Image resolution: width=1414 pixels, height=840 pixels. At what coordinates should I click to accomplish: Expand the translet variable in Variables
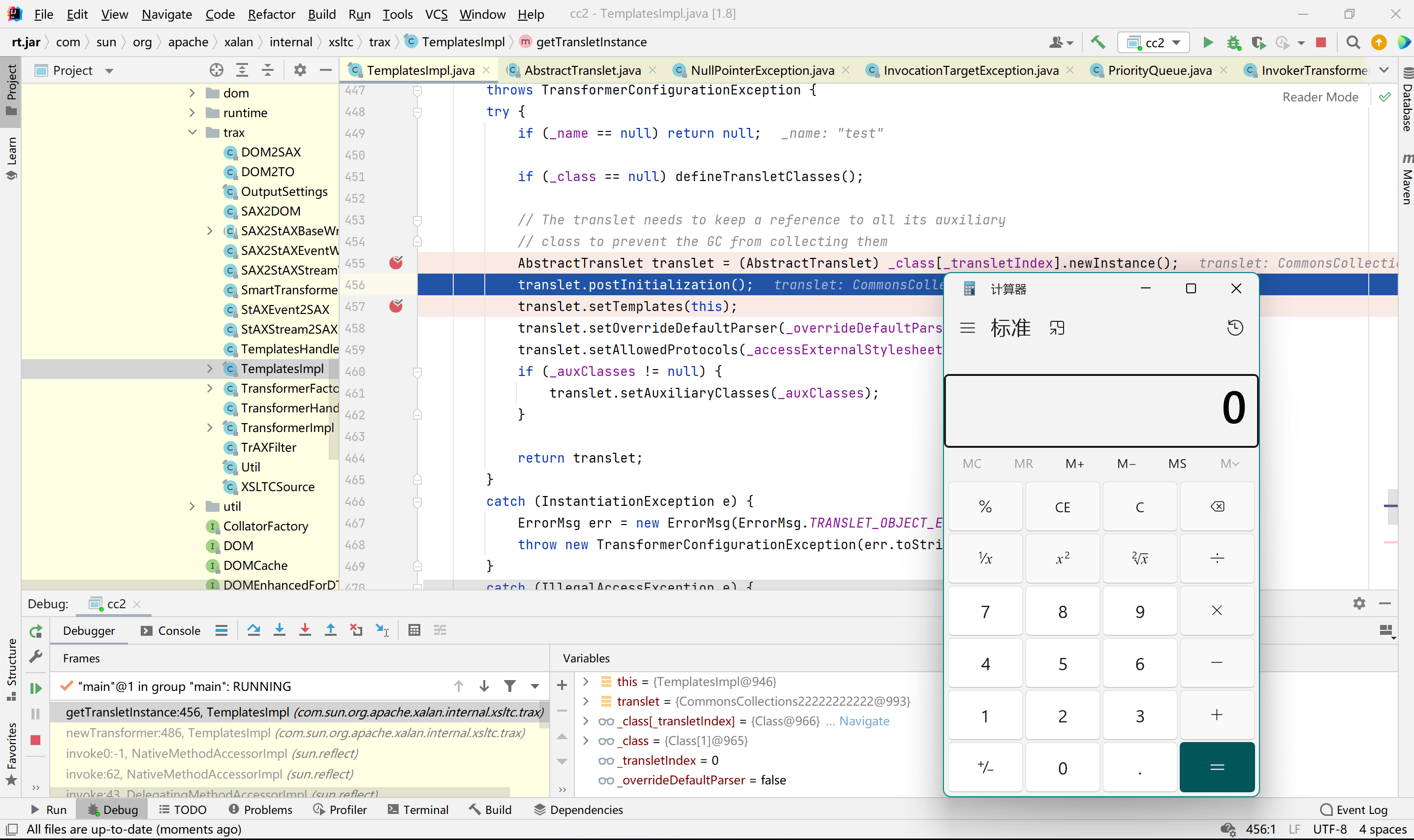[x=586, y=701]
